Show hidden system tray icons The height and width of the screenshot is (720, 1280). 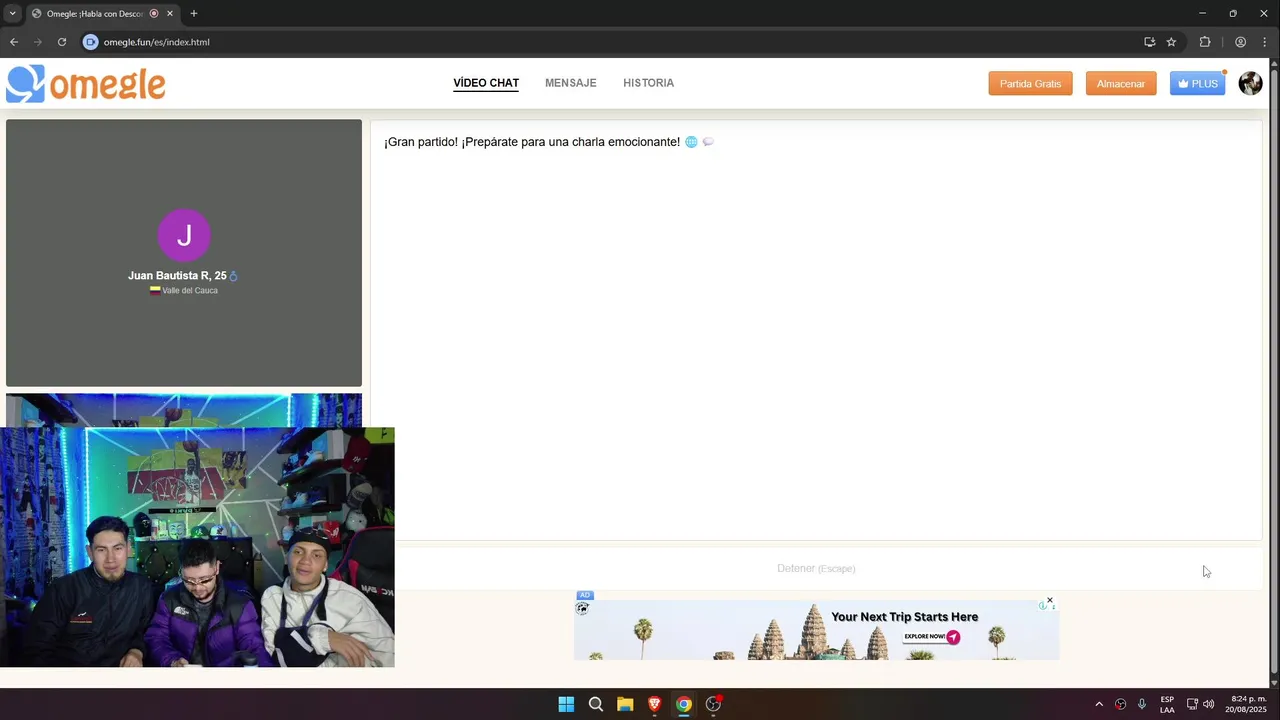tap(1099, 704)
